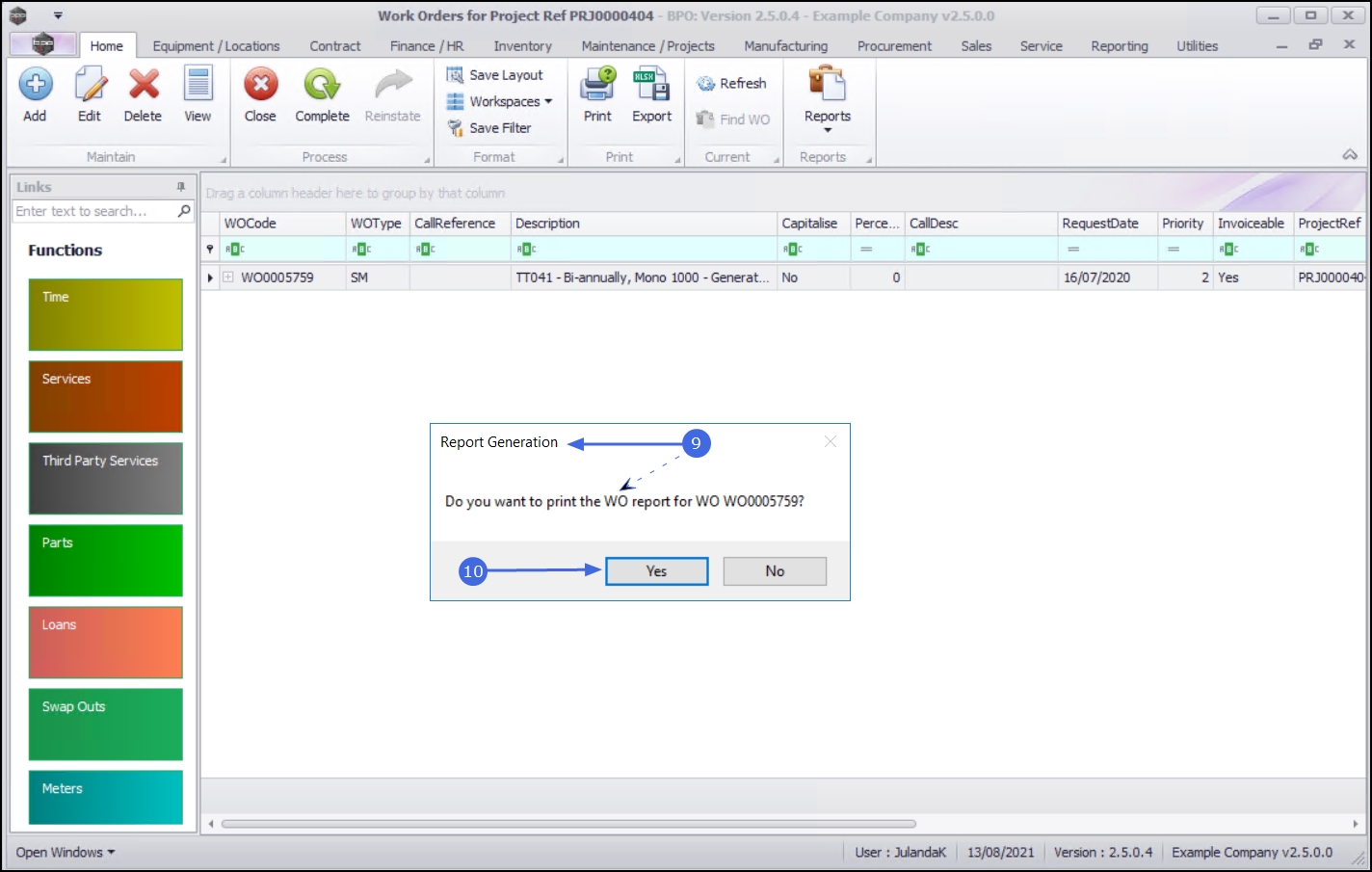Pin the Links panel with pin icon
The height and width of the screenshot is (872, 1372).
[x=180, y=187]
